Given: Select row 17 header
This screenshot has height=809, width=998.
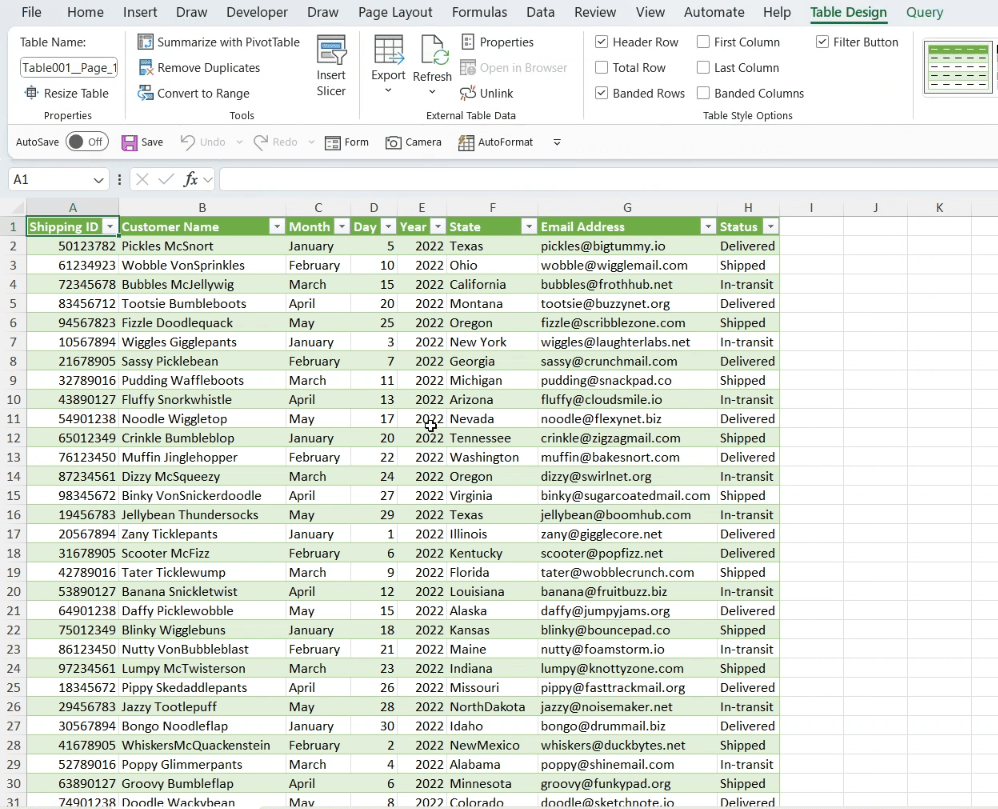Looking at the screenshot, I should pyautogui.click(x=13, y=534).
